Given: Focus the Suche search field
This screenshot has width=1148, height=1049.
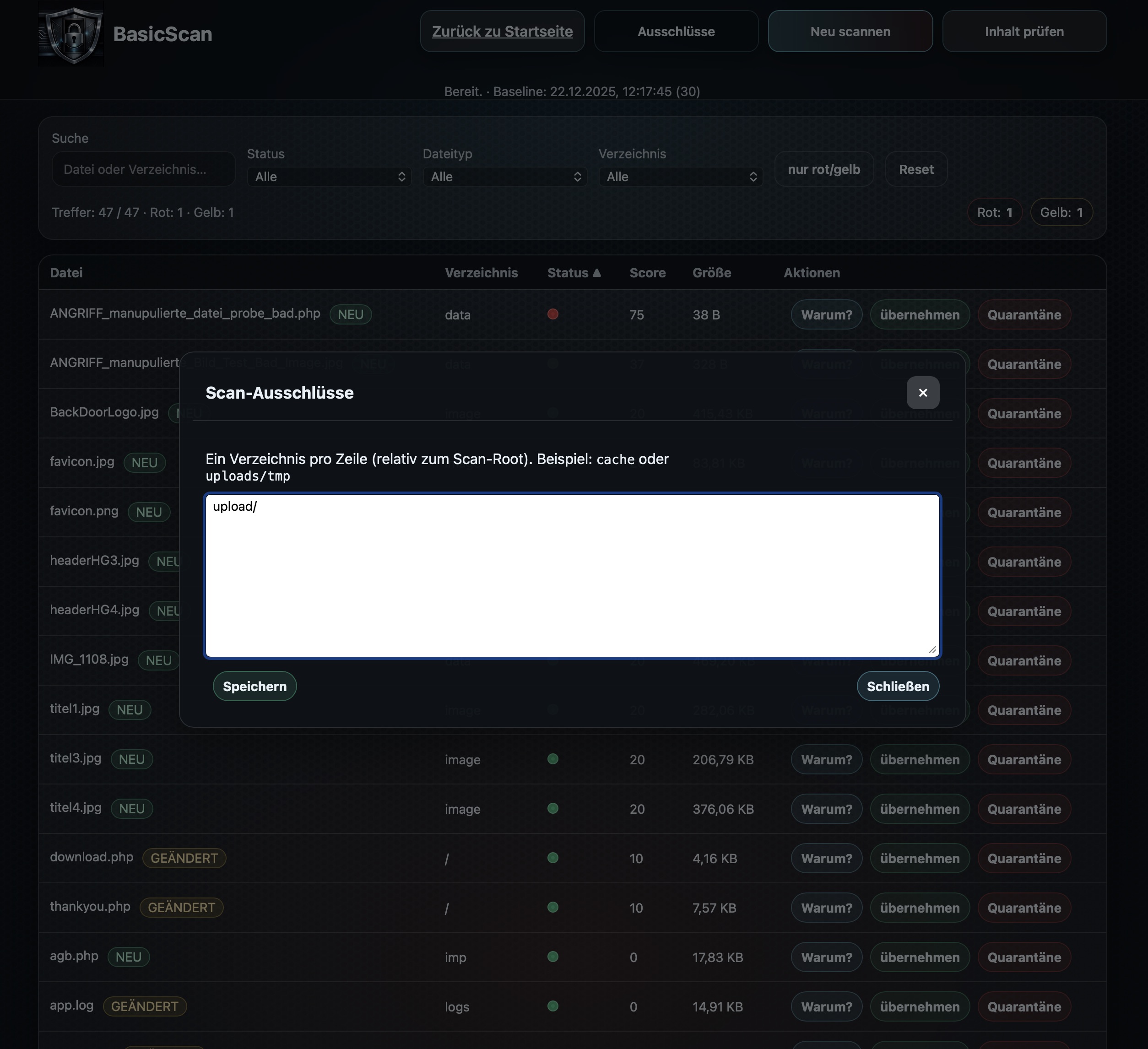Looking at the screenshot, I should click(144, 169).
